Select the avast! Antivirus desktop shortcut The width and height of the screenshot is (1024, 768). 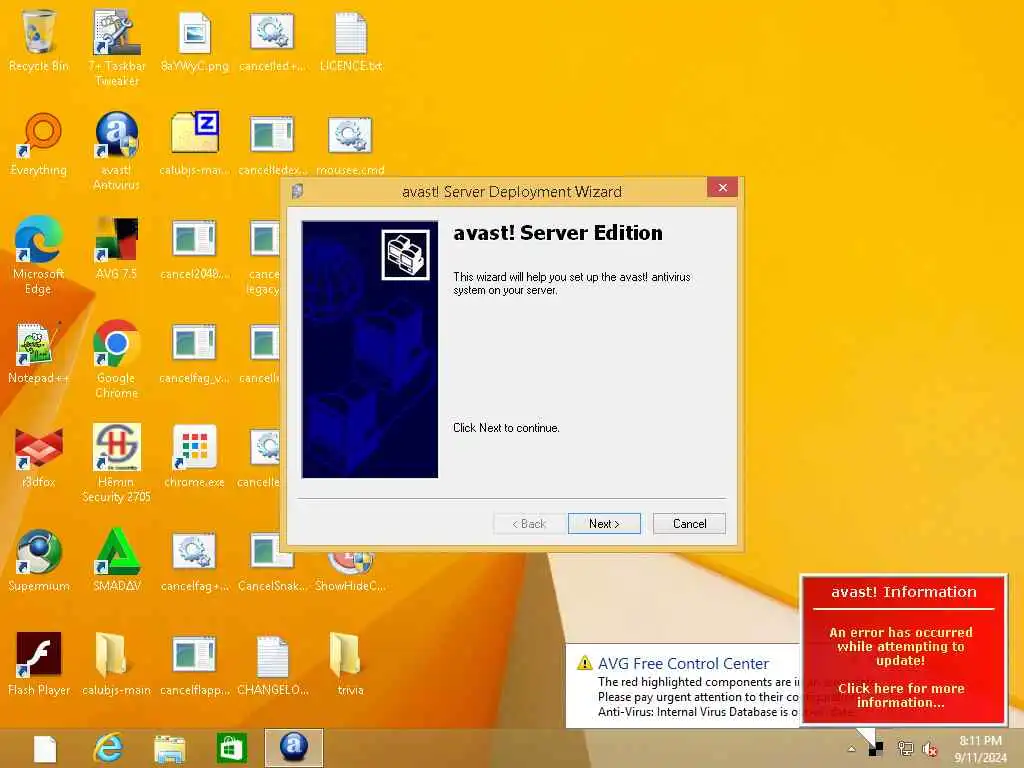pos(117,151)
